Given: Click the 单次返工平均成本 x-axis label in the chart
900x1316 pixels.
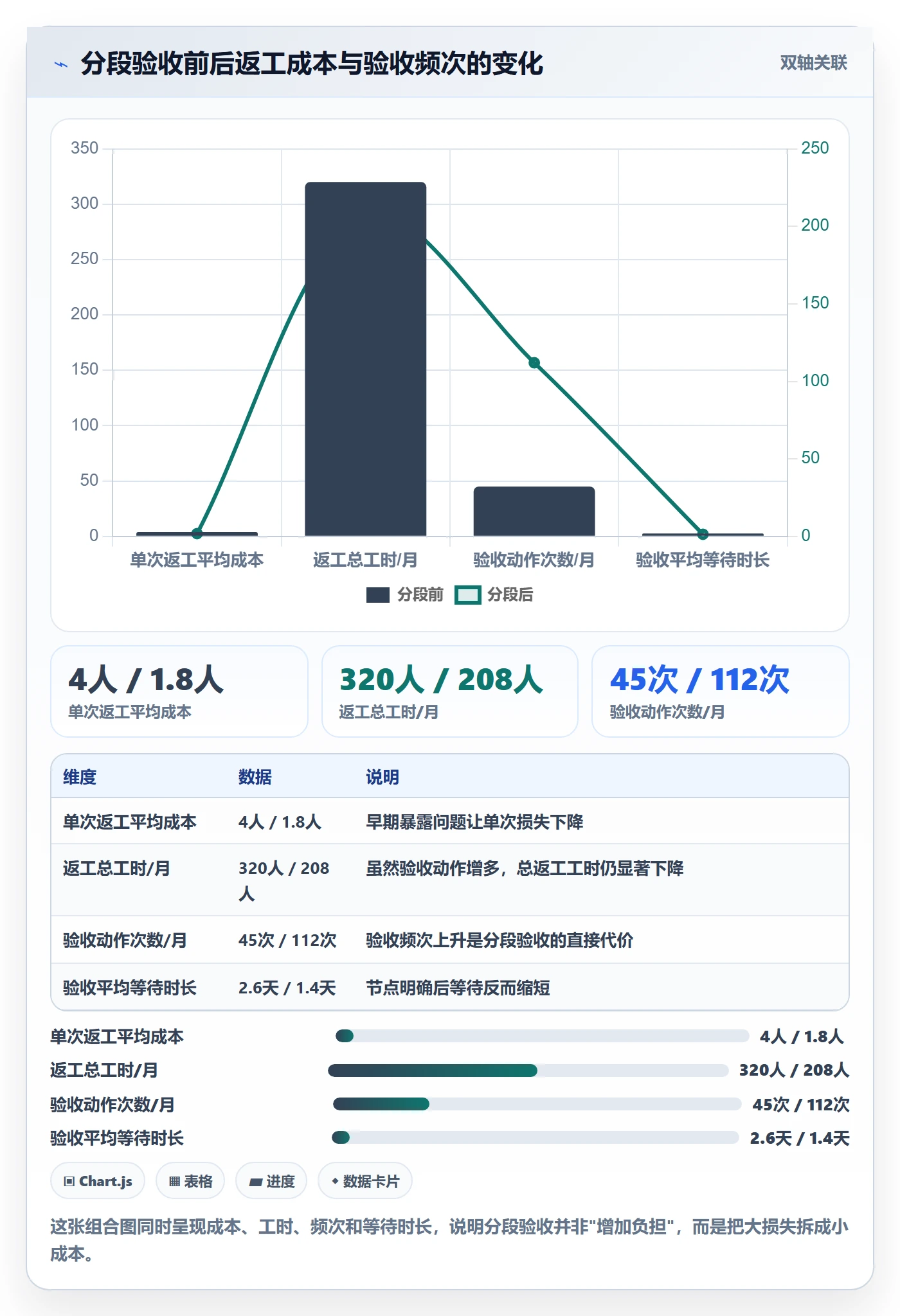Looking at the screenshot, I should 197,560.
